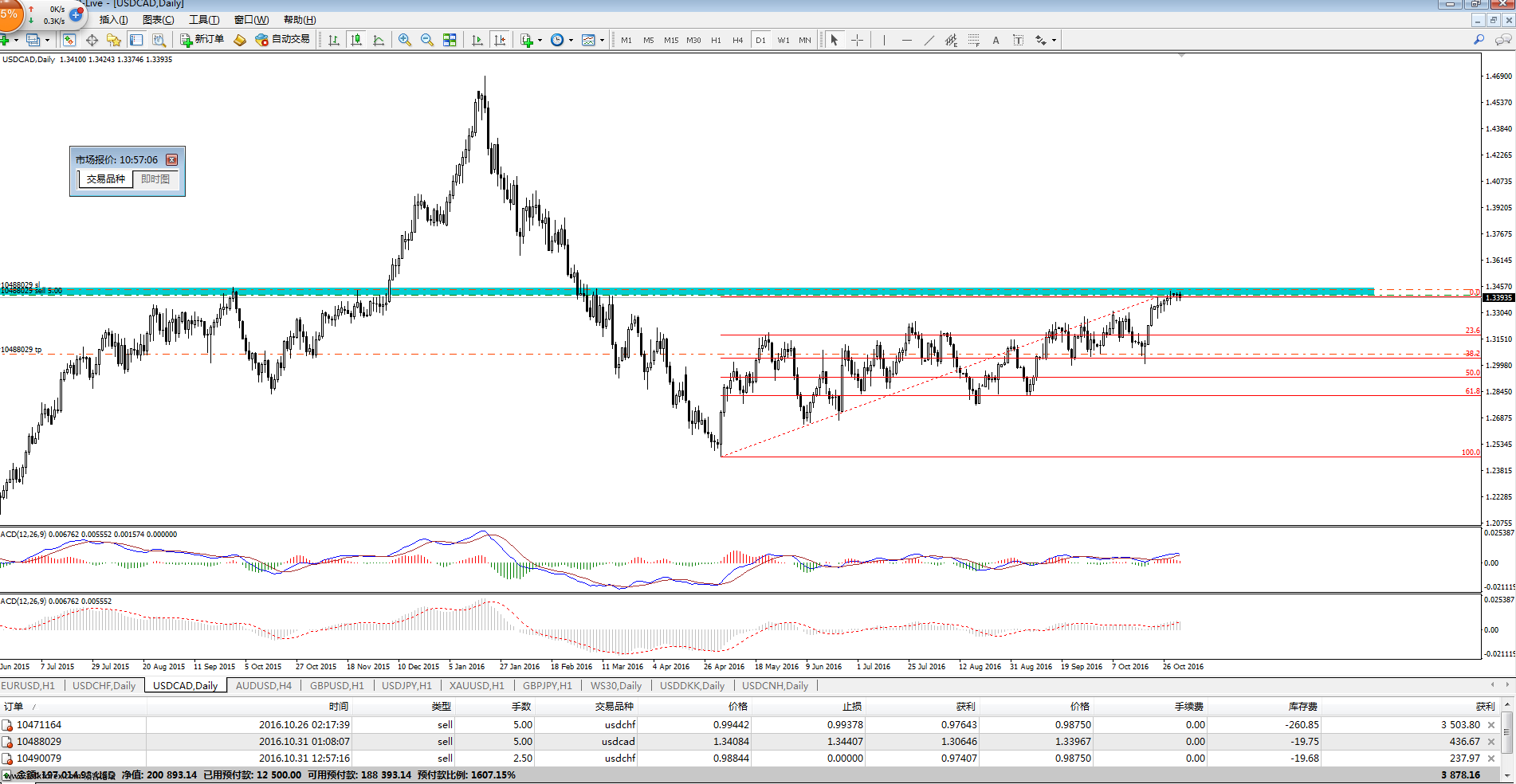Switch chart to candlesticks style
Viewport: 1516px width, 784px height.
click(x=356, y=40)
